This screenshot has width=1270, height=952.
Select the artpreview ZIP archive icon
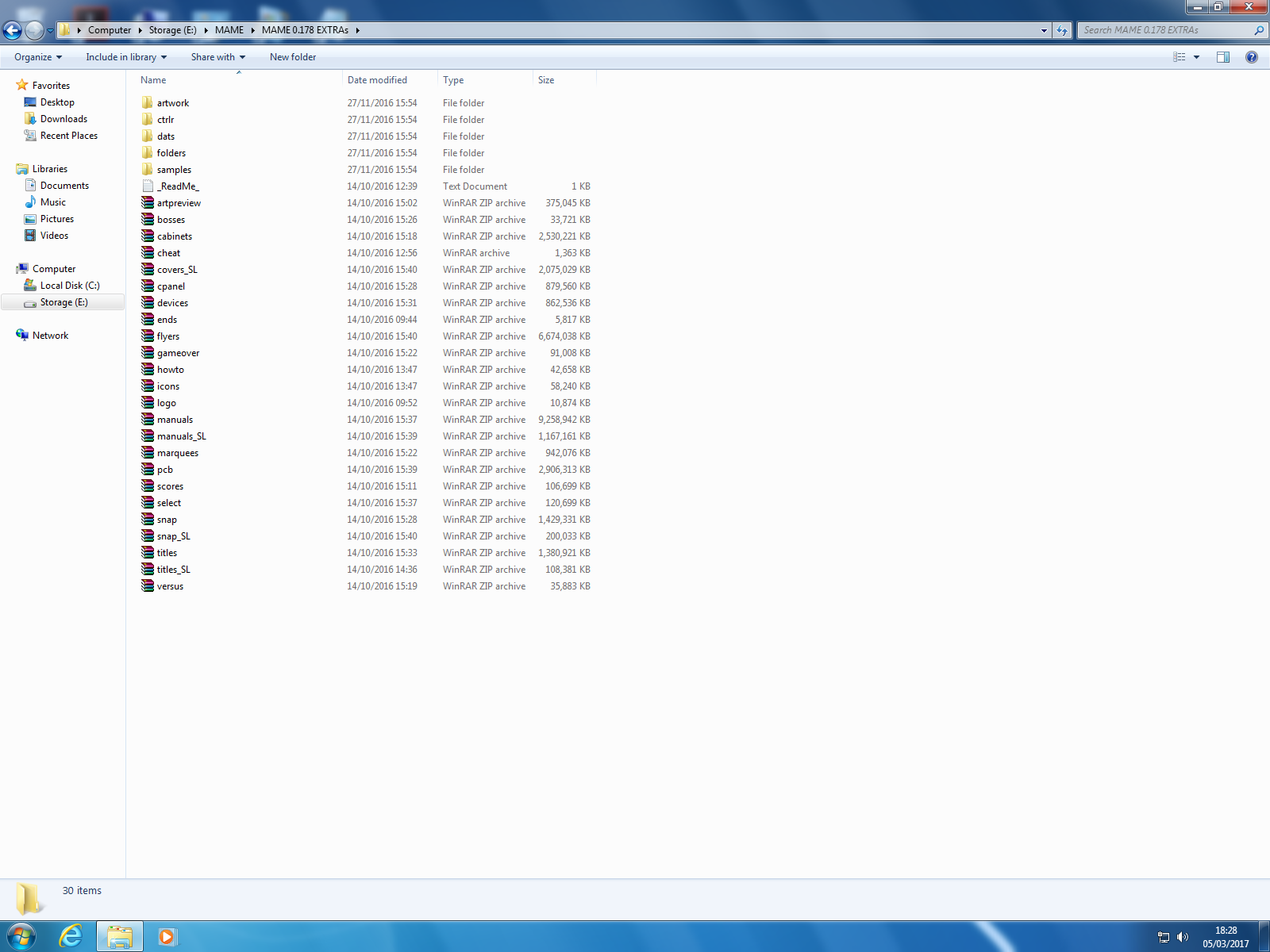[x=148, y=203]
